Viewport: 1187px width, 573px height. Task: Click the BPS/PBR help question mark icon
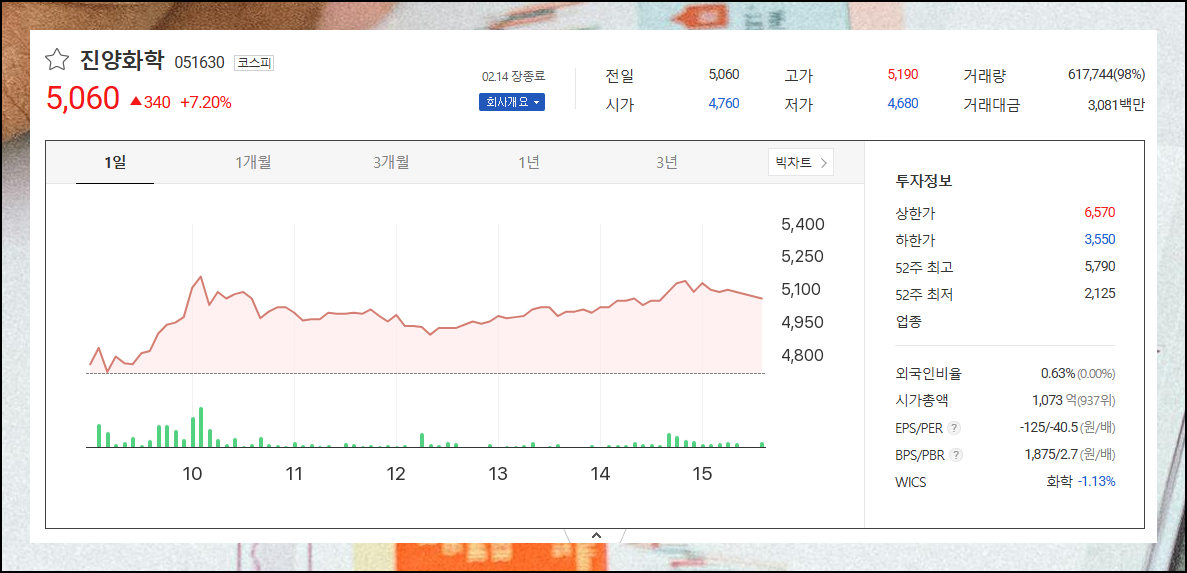956,455
